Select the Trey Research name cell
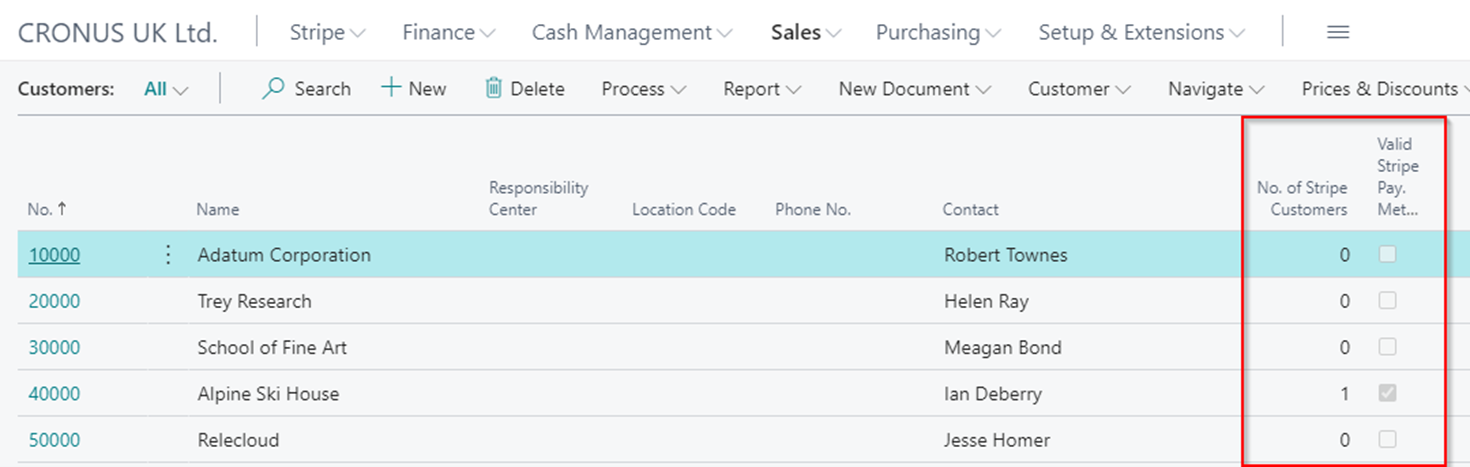 (x=254, y=302)
